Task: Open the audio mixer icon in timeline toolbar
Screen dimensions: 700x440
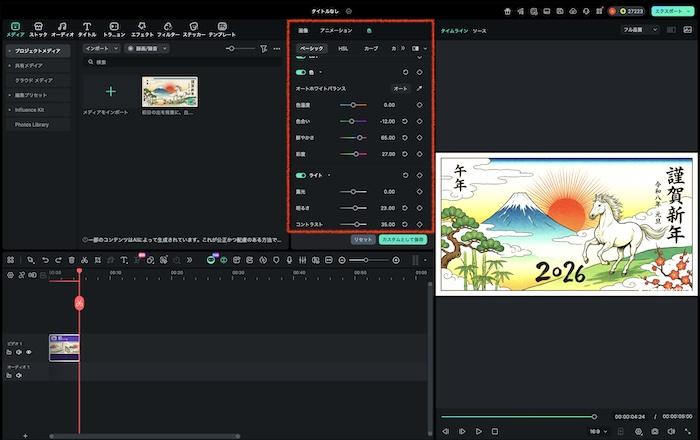Action: coord(302,260)
